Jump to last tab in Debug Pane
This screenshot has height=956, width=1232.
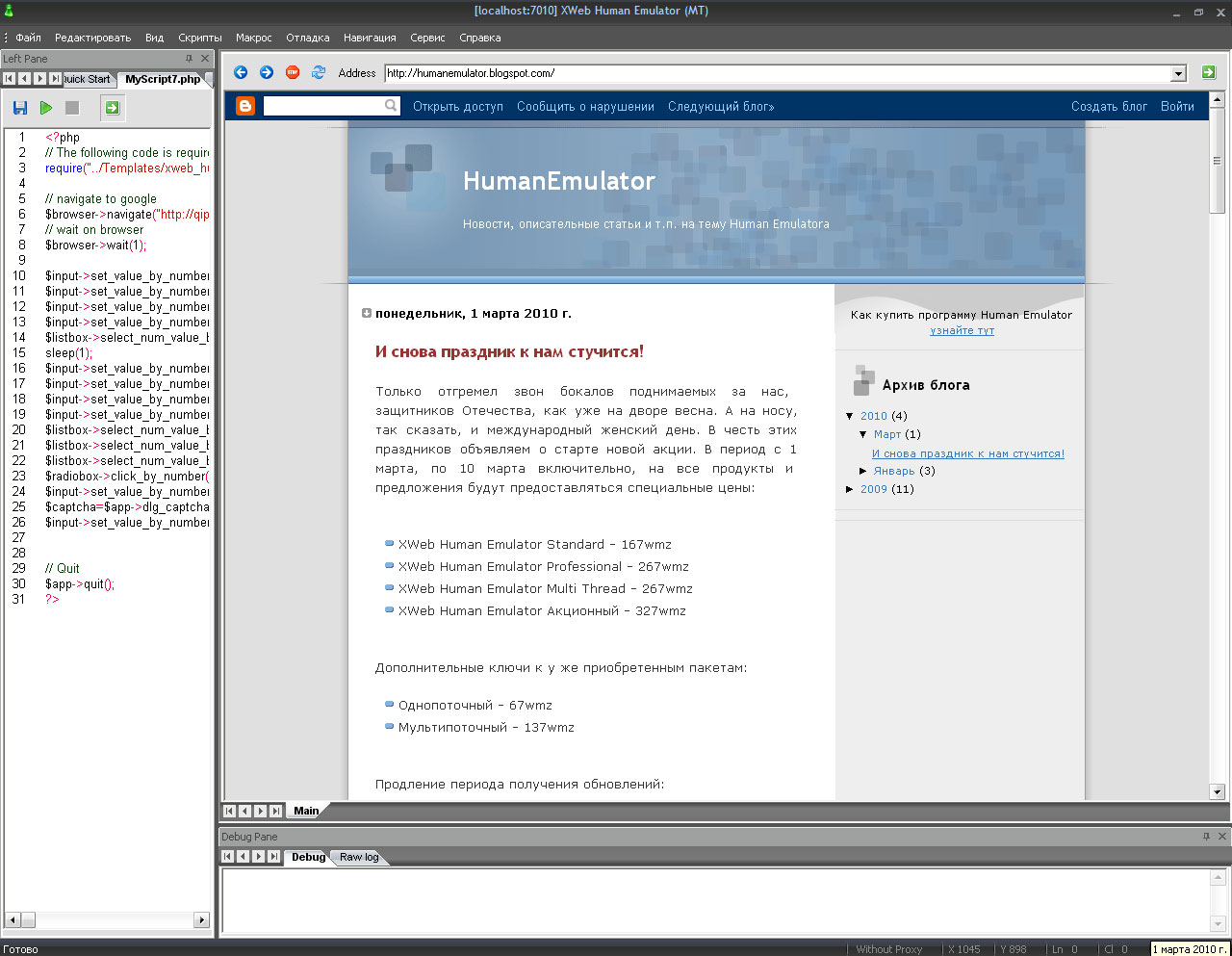(x=274, y=857)
